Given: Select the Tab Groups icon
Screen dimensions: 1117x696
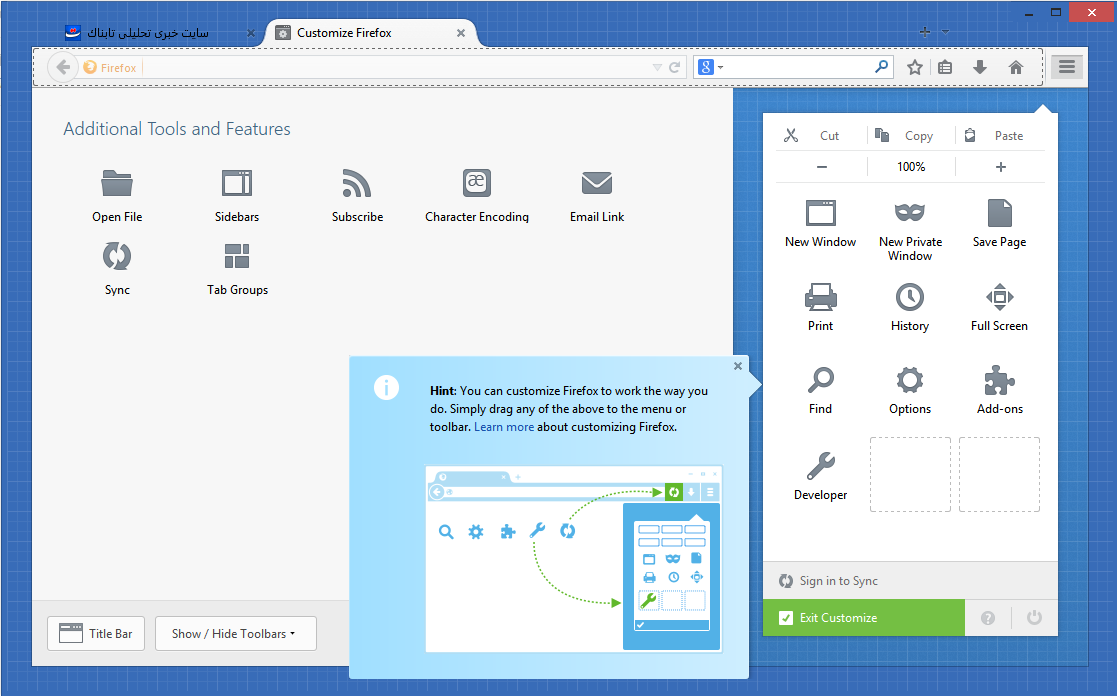Looking at the screenshot, I should point(237,256).
